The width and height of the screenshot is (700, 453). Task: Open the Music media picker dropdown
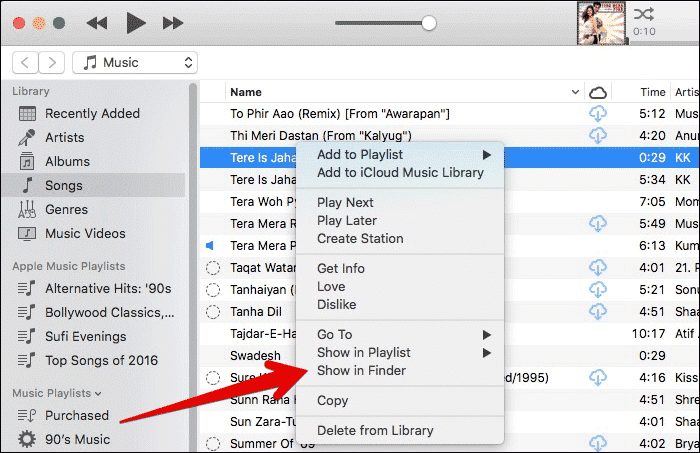[x=135, y=62]
